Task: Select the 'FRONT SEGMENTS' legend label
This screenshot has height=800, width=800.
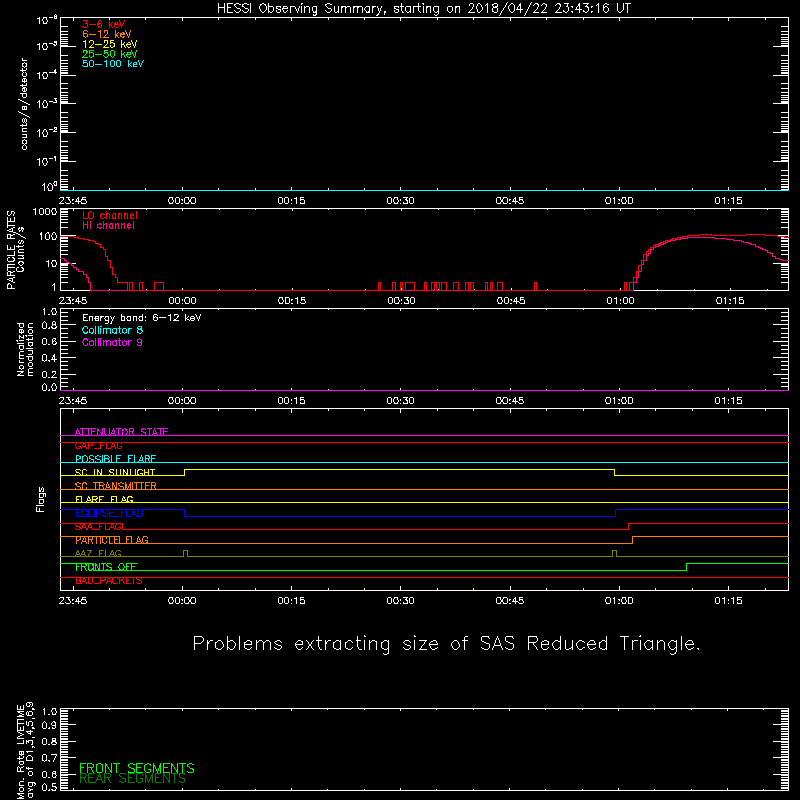Action: pos(137,768)
